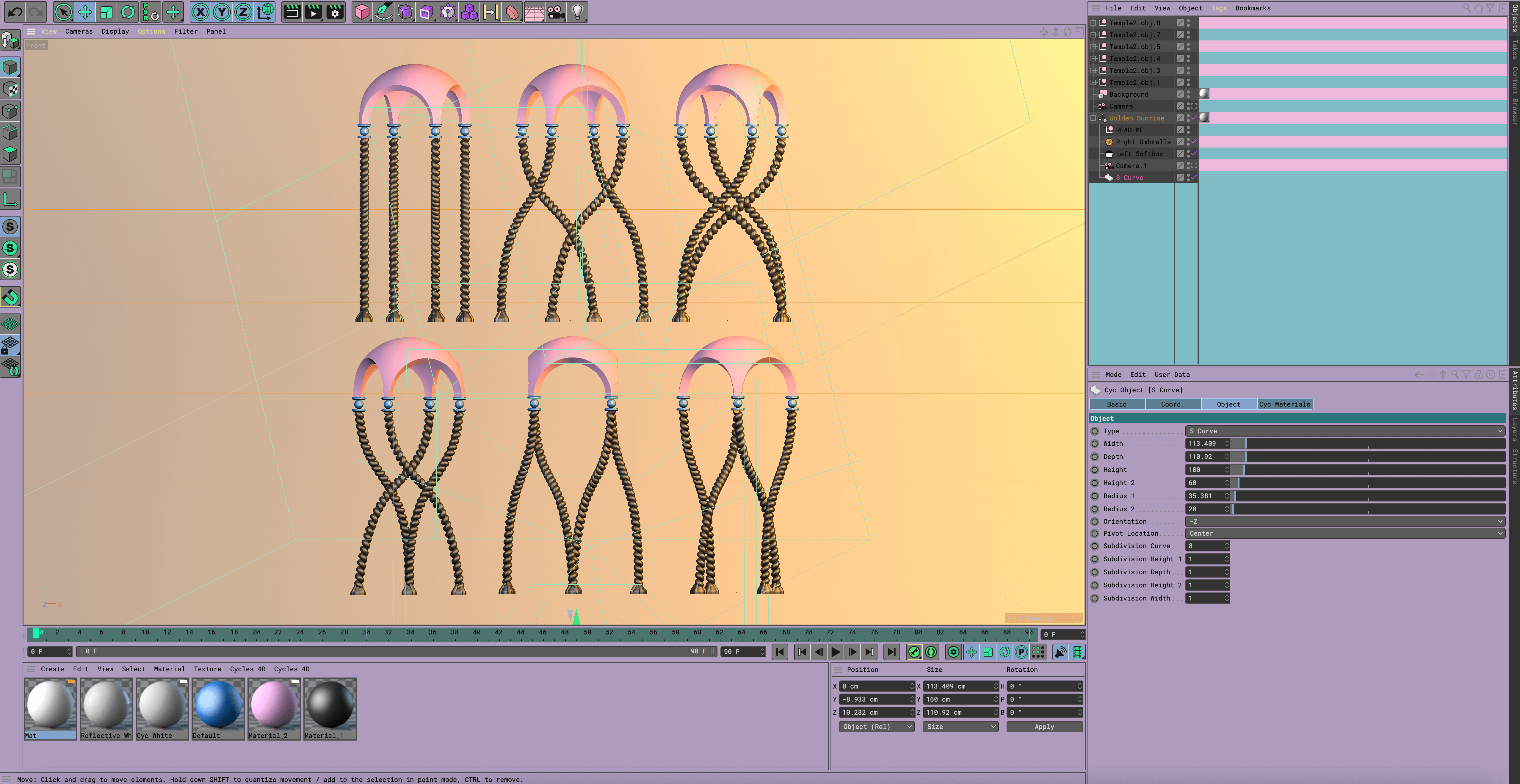Viewport: 1520px width, 784px height.
Task: Toggle the Left Softbox enable state
Action: 1194,153
